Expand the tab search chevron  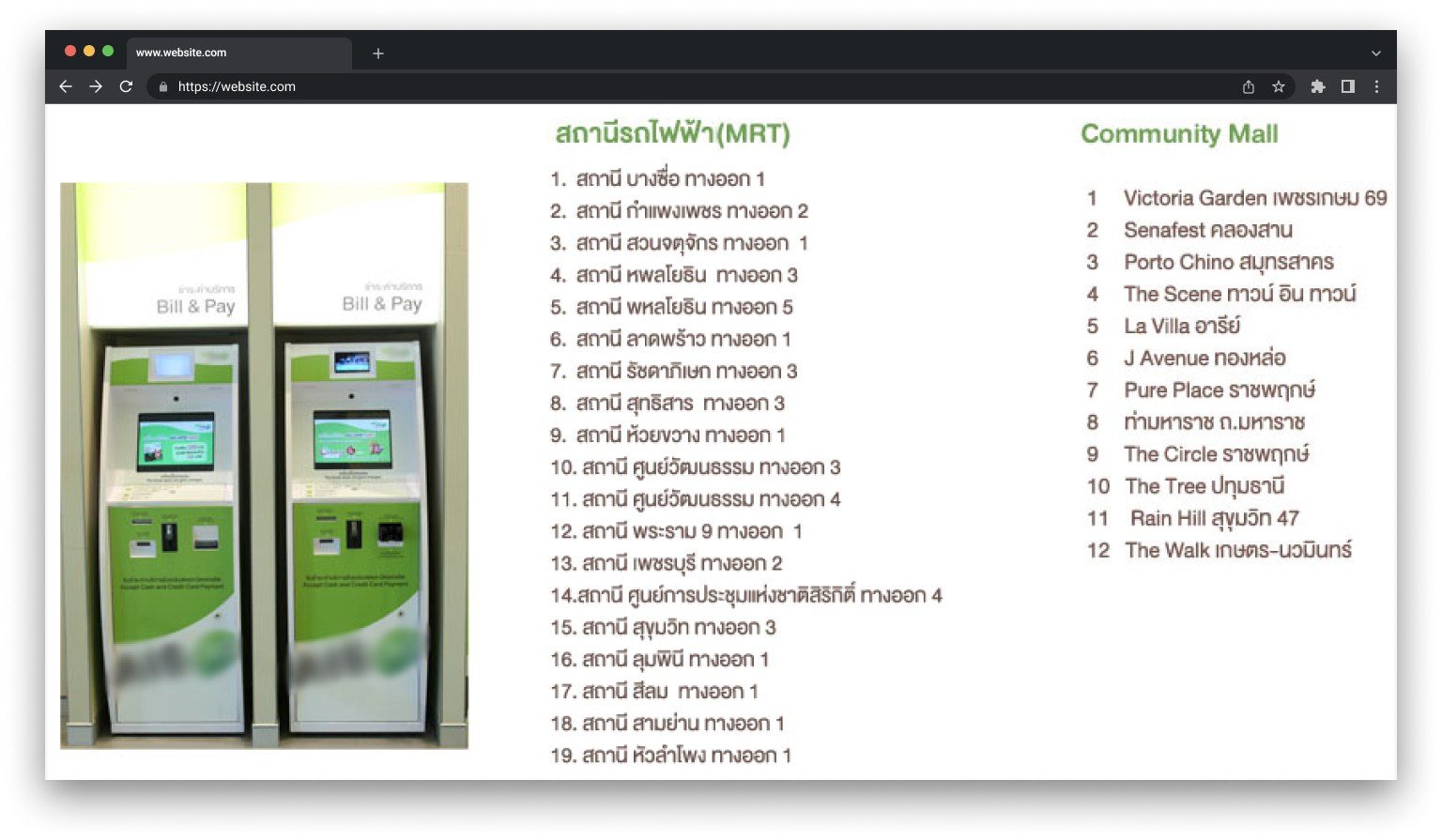(1376, 53)
